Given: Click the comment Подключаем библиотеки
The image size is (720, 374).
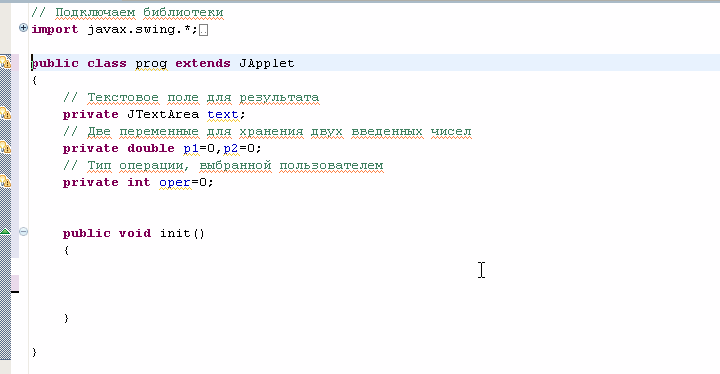Looking at the screenshot, I should [x=127, y=12].
